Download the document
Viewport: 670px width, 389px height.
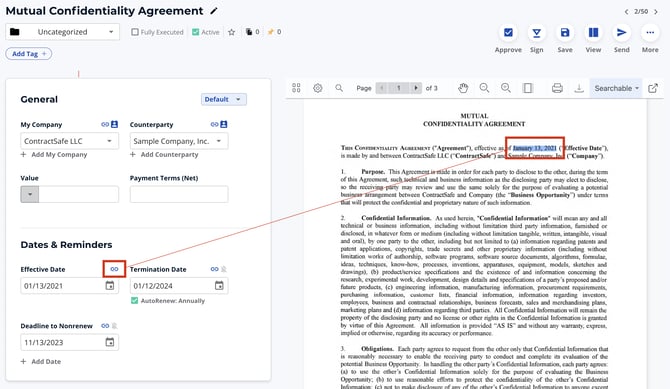(579, 88)
